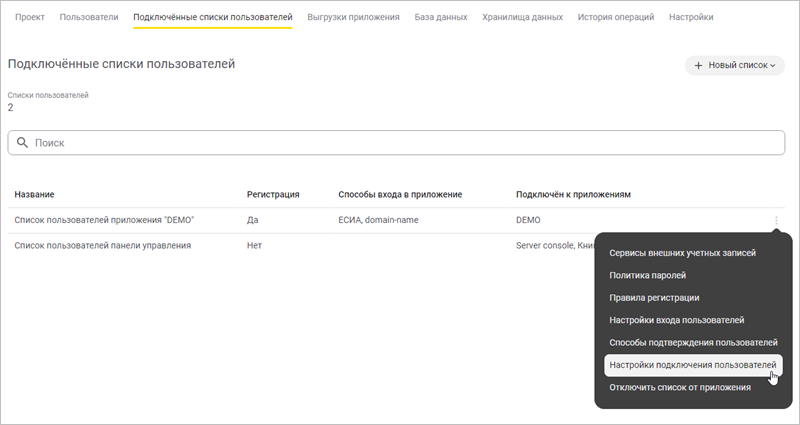Screen dimensions: 800x425
Task: Choose "Политика паролей" from the context menu
Action: coord(647,275)
